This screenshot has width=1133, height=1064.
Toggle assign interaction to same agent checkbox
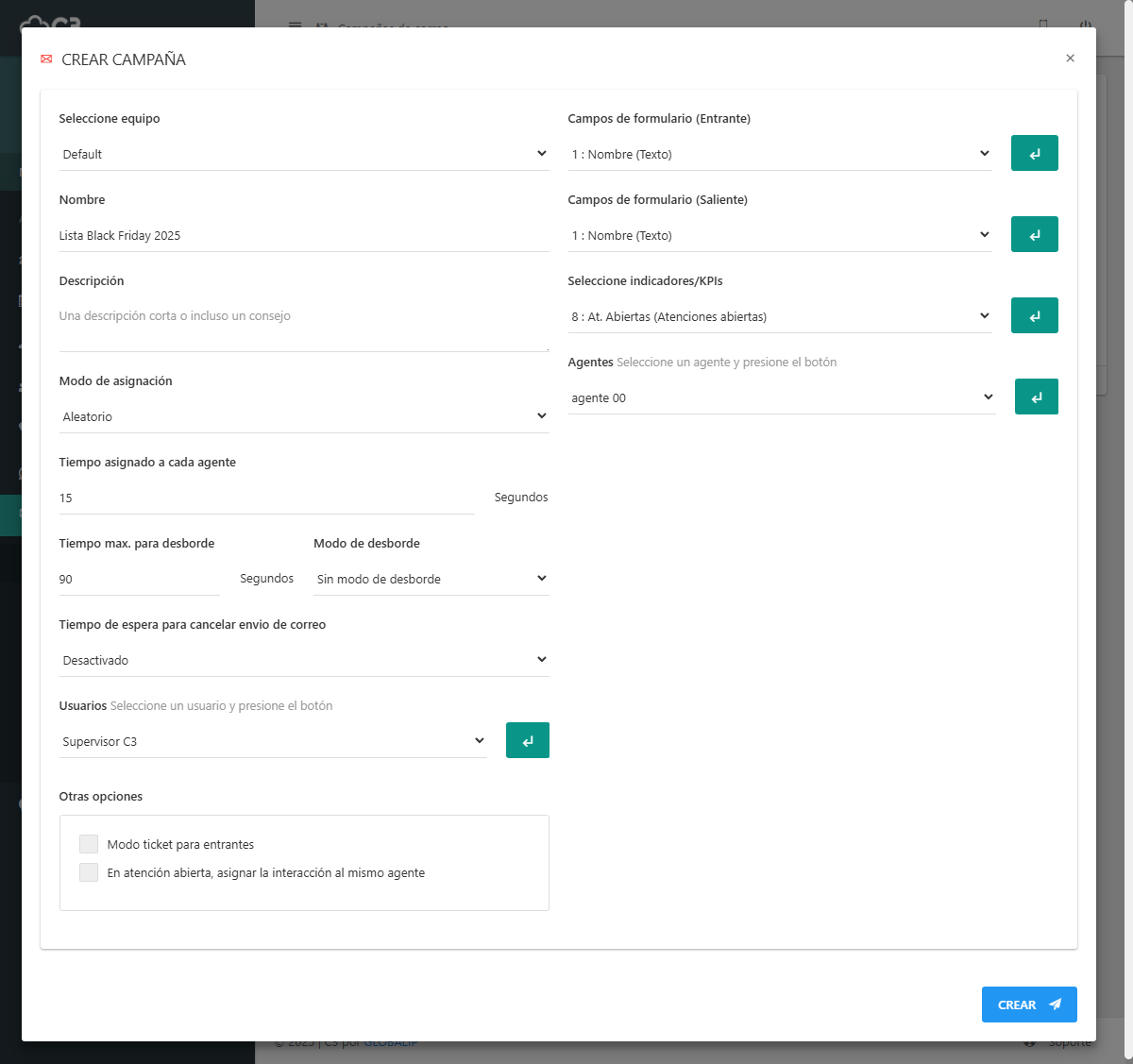(89, 872)
